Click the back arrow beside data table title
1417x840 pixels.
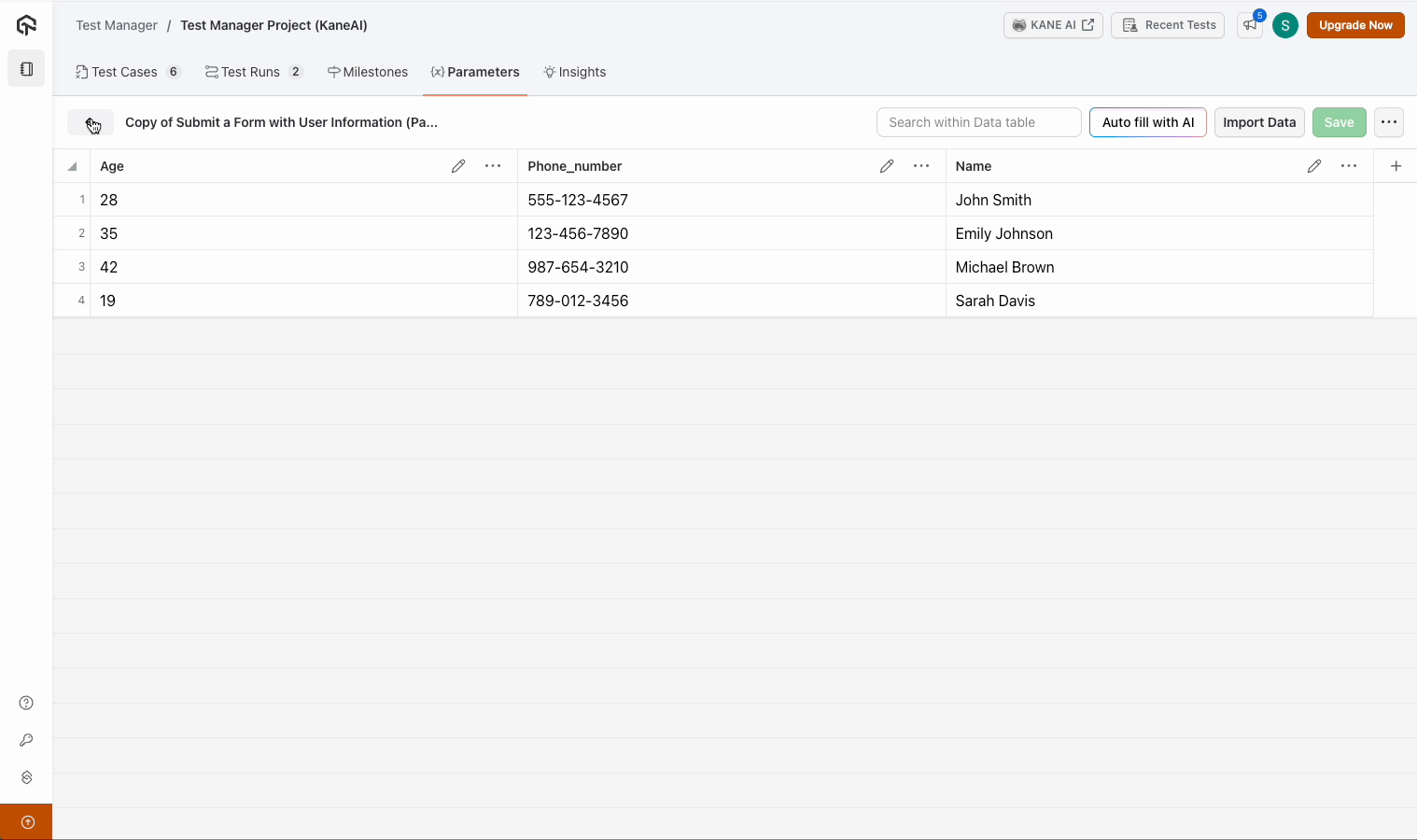[91, 122]
